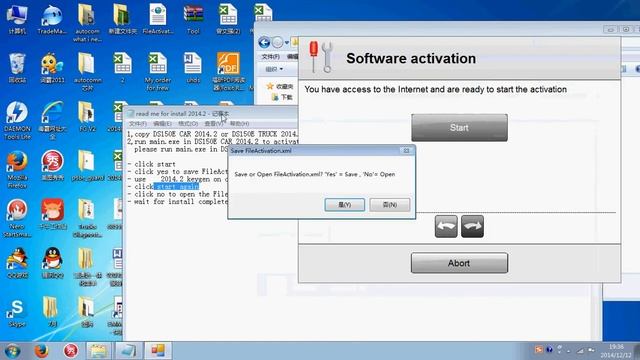640x360 pixels.
Task: Select the Internet Explorer style shortcut on desktop
Action: tap(52, 121)
